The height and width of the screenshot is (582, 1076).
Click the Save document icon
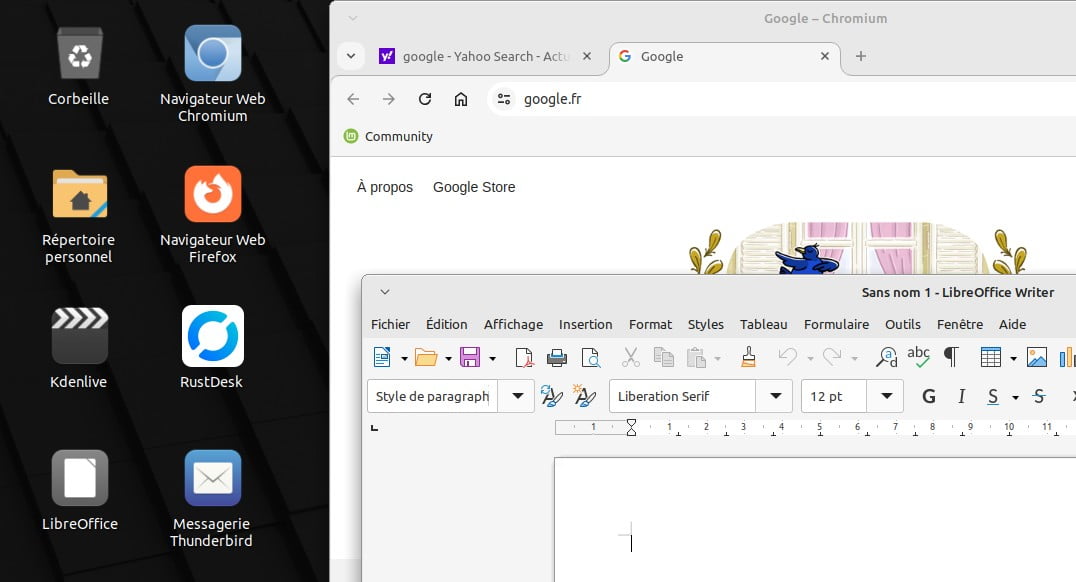(x=469, y=357)
